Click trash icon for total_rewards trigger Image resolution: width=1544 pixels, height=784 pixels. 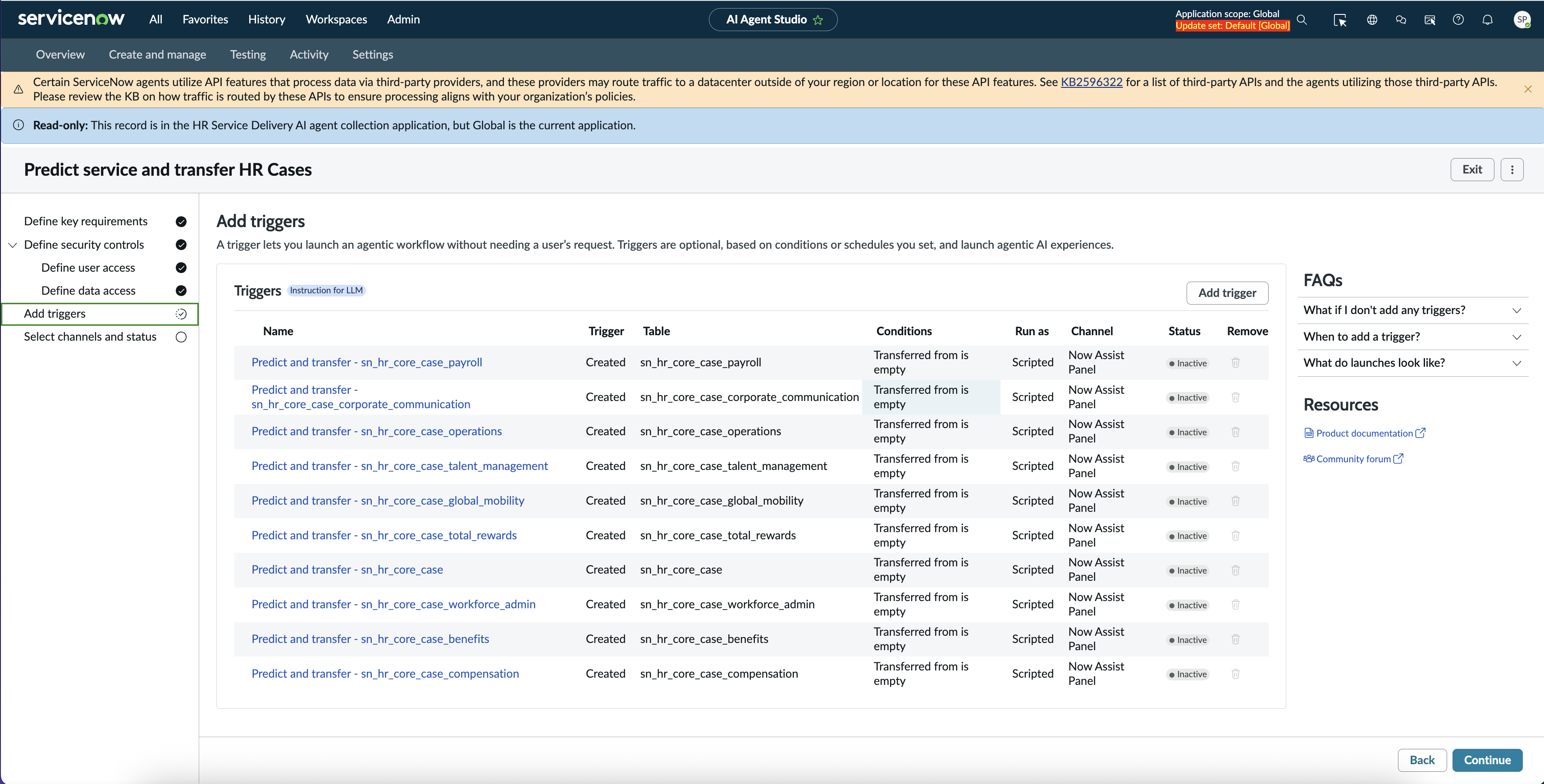pyautogui.click(x=1235, y=536)
